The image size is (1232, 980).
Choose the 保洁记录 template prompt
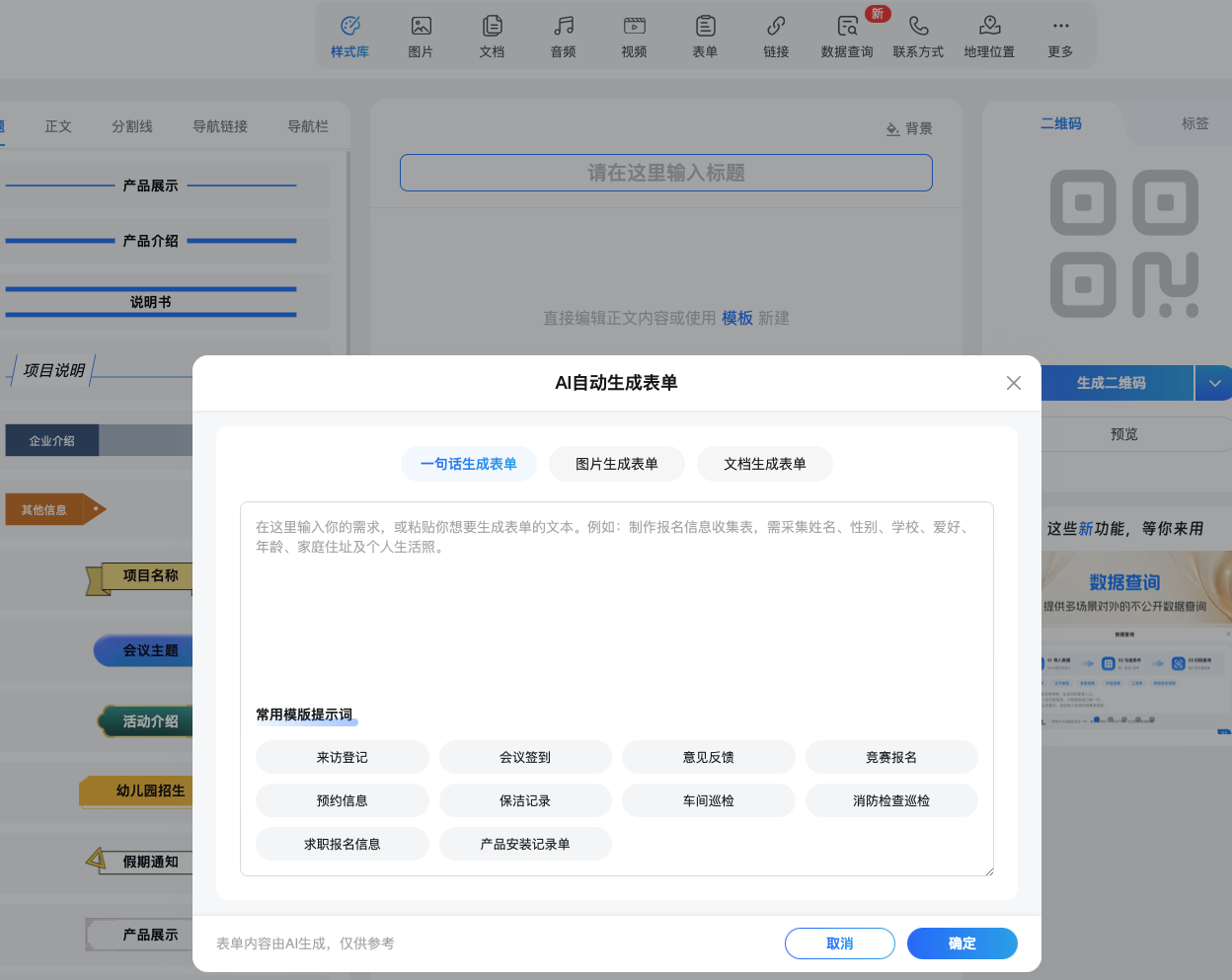(525, 800)
